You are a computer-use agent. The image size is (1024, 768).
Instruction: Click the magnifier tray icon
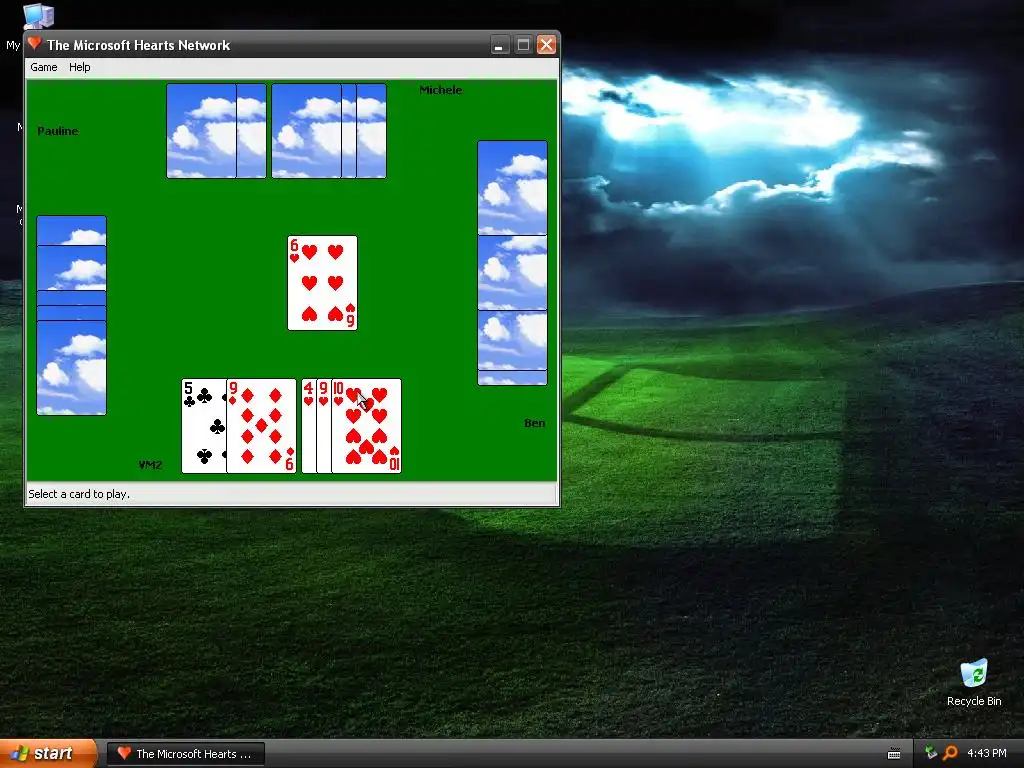point(950,754)
